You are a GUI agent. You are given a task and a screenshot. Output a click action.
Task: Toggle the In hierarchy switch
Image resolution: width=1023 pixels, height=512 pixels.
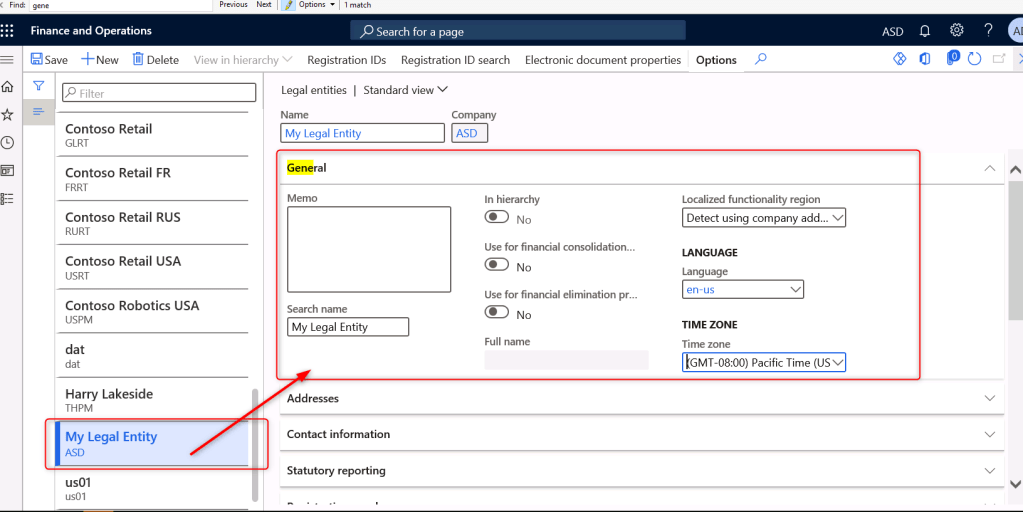(497, 219)
